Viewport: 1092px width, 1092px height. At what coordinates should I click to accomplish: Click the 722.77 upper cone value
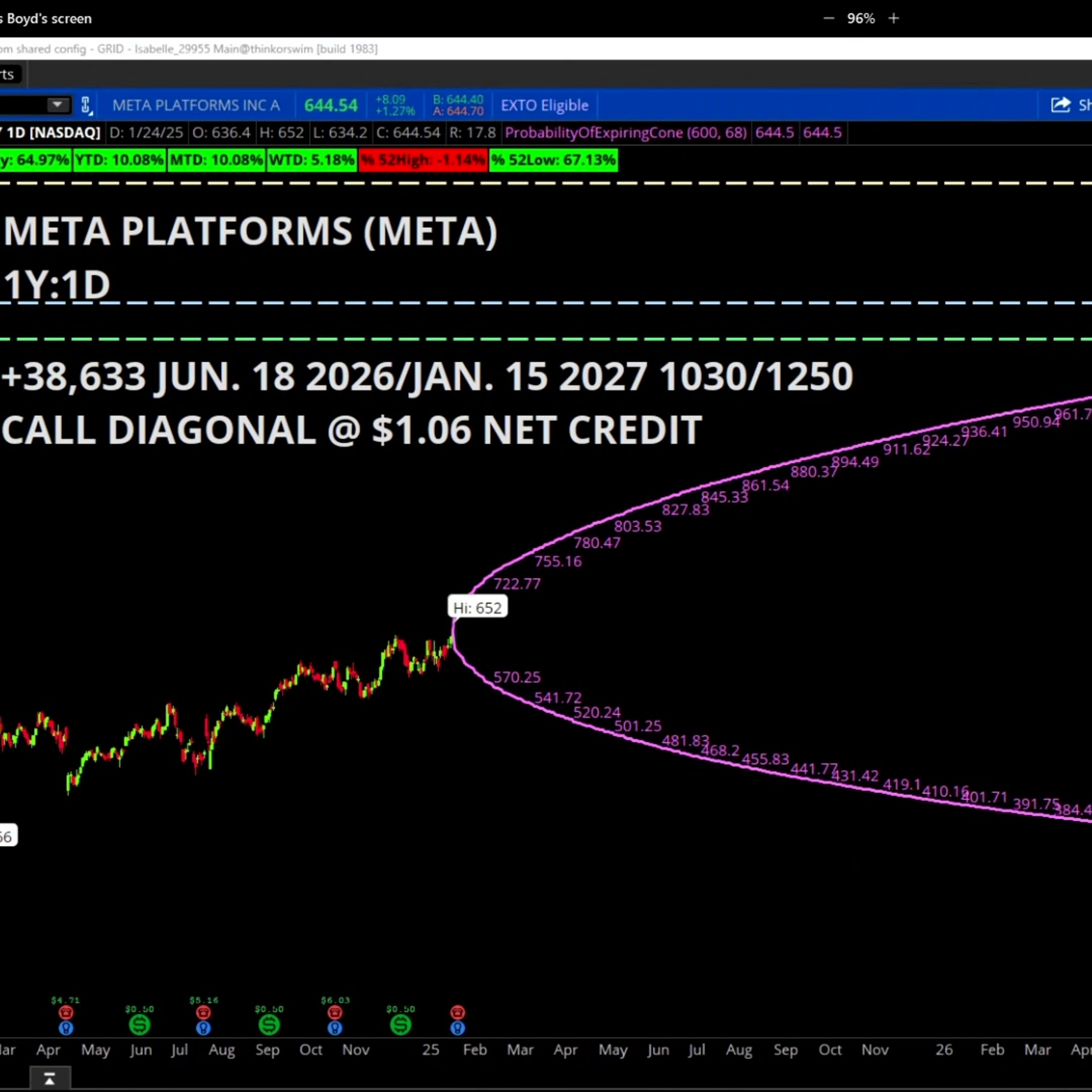(517, 584)
